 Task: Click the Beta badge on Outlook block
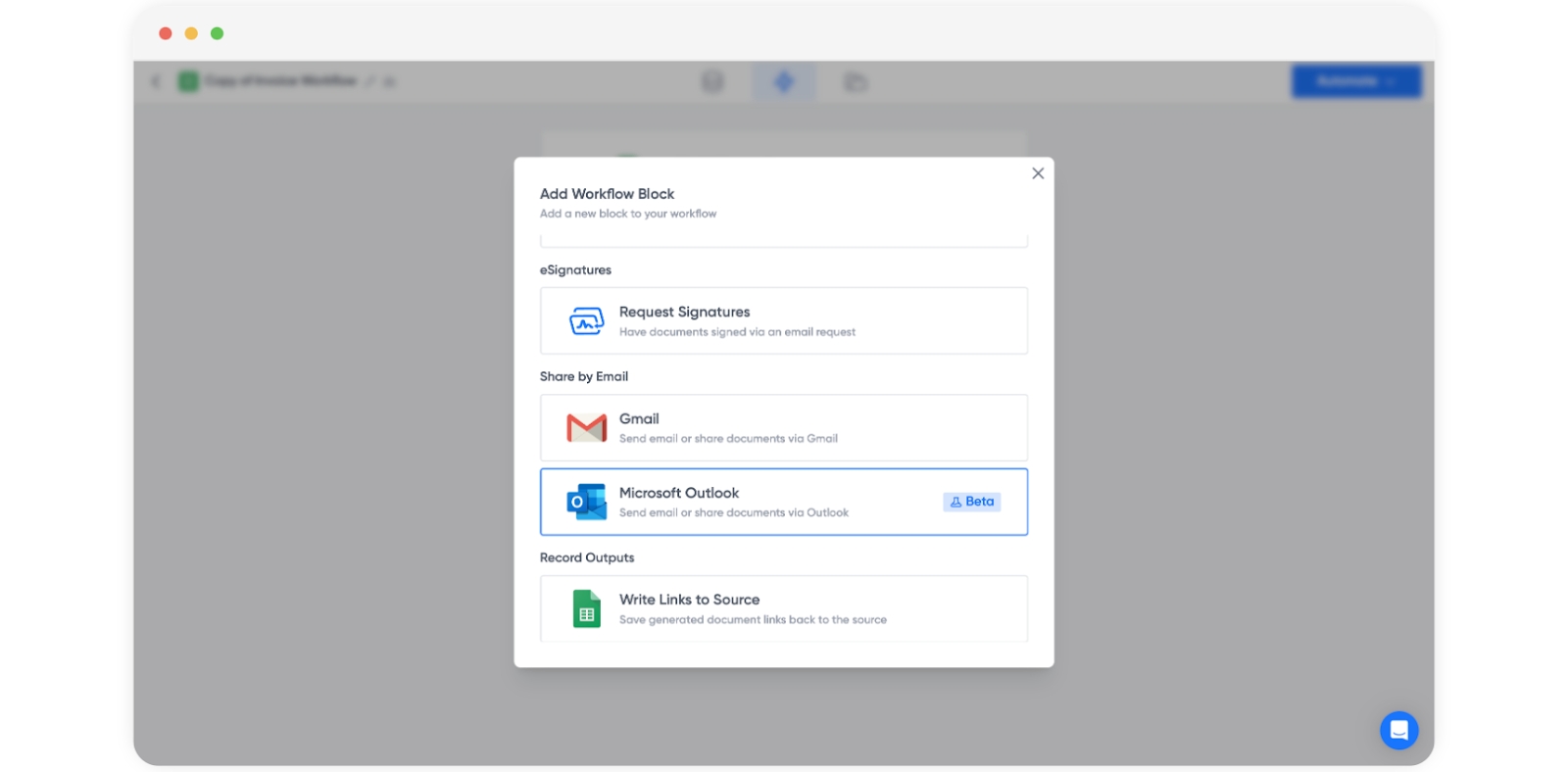pos(971,502)
